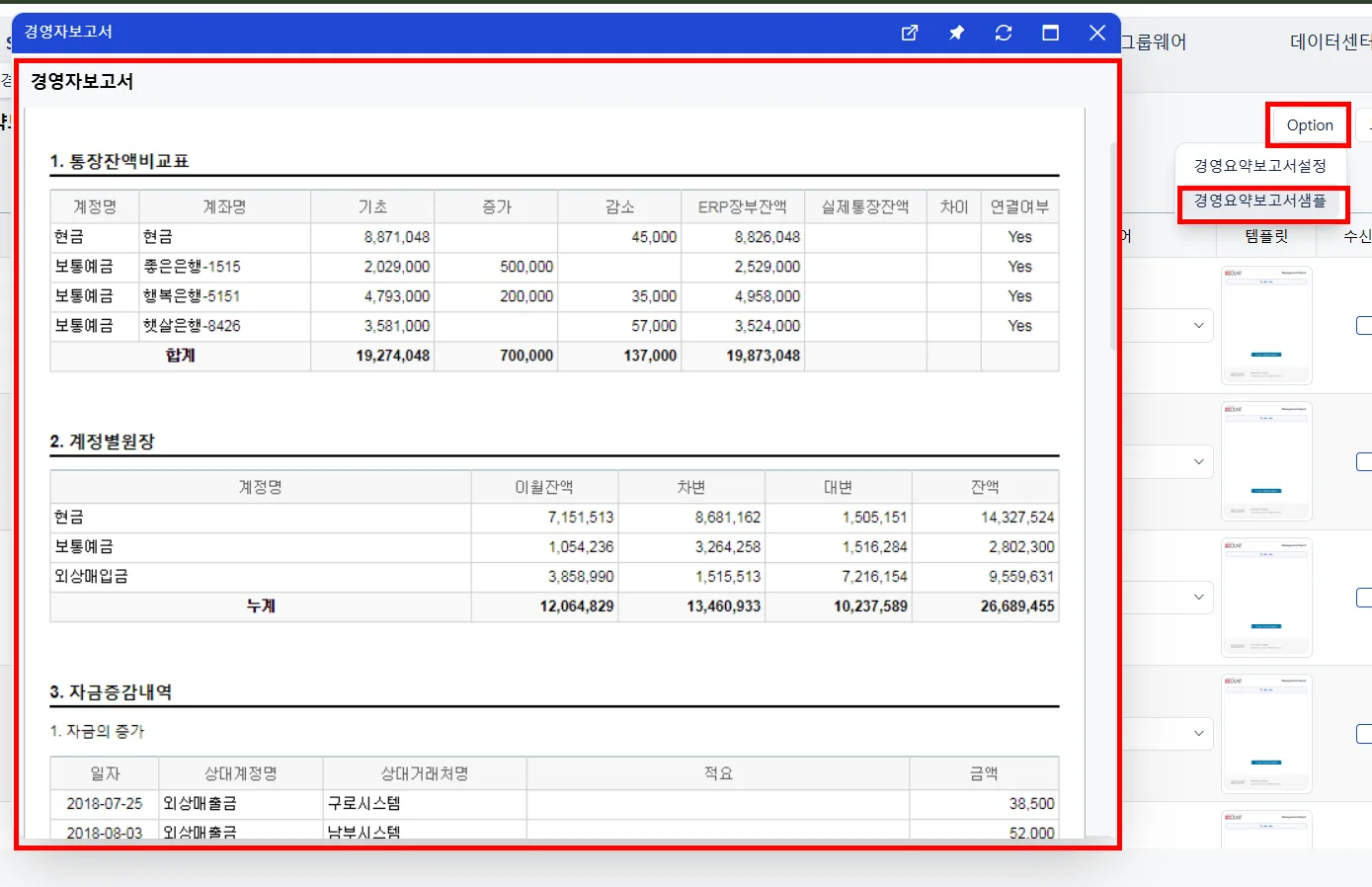
Task: Click the 26,689,455 cumulative balance
Action: 1017,606
